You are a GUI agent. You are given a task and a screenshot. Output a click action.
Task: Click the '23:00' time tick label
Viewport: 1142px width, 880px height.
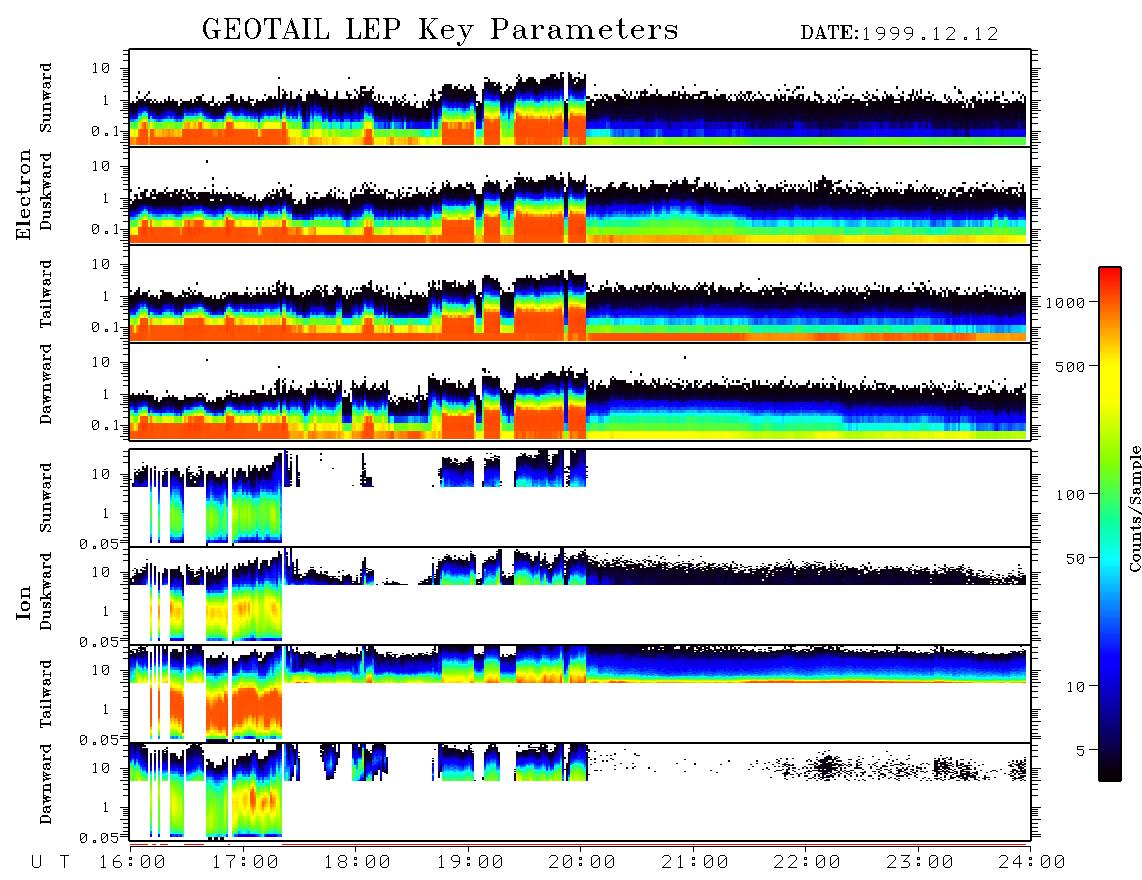[x=921, y=862]
